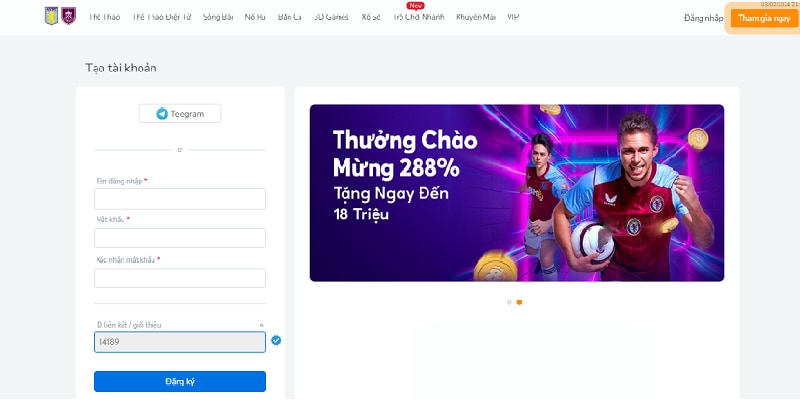Screen dimensions: 800x400
Task: Click the Tham gia ngay button
Action: pos(764,18)
